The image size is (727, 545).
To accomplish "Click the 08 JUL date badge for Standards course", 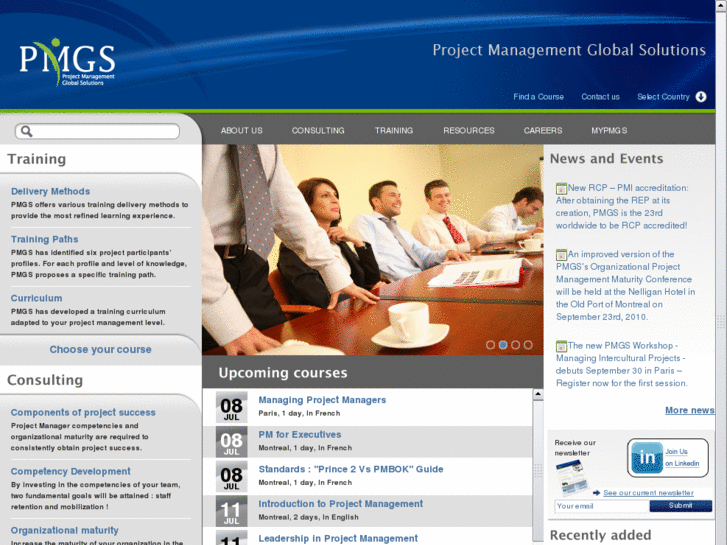I will (x=231, y=476).
